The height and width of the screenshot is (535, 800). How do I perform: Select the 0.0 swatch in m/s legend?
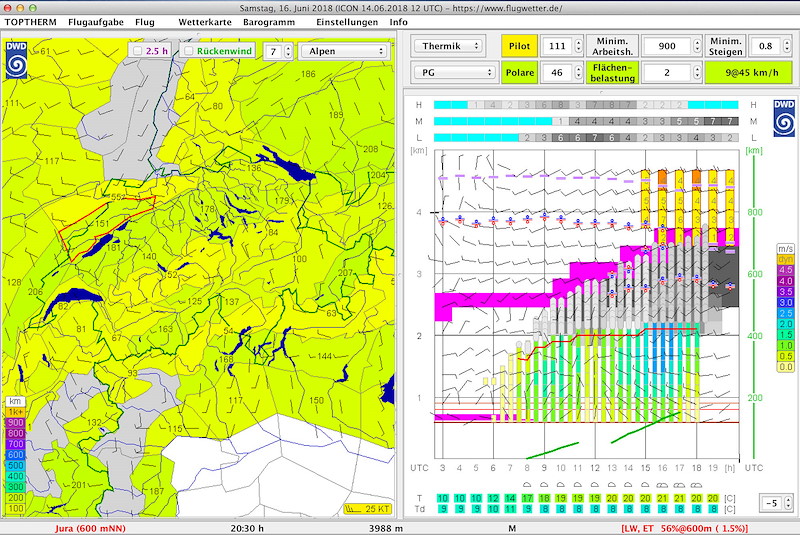(x=785, y=367)
